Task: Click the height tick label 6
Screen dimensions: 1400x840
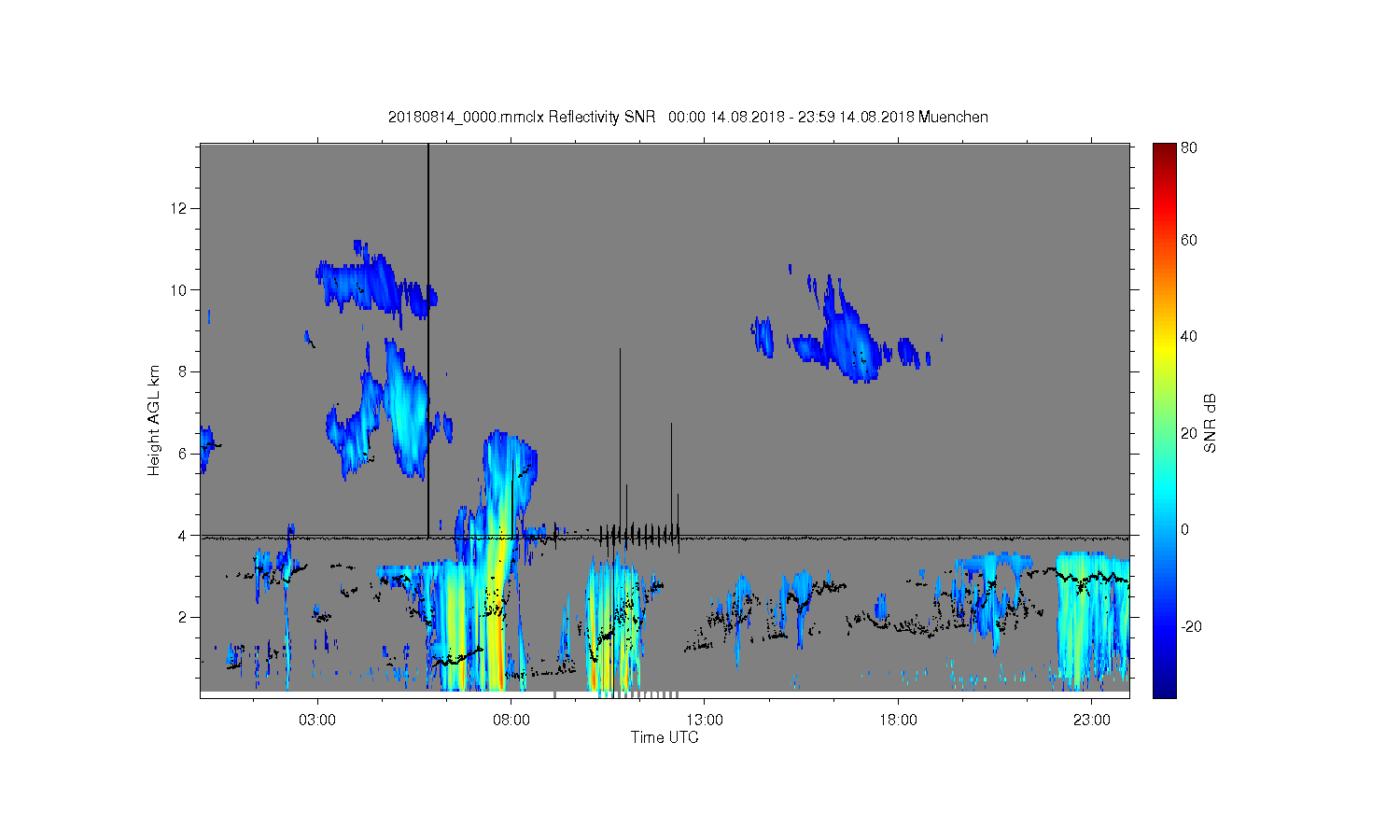Action: (x=184, y=454)
